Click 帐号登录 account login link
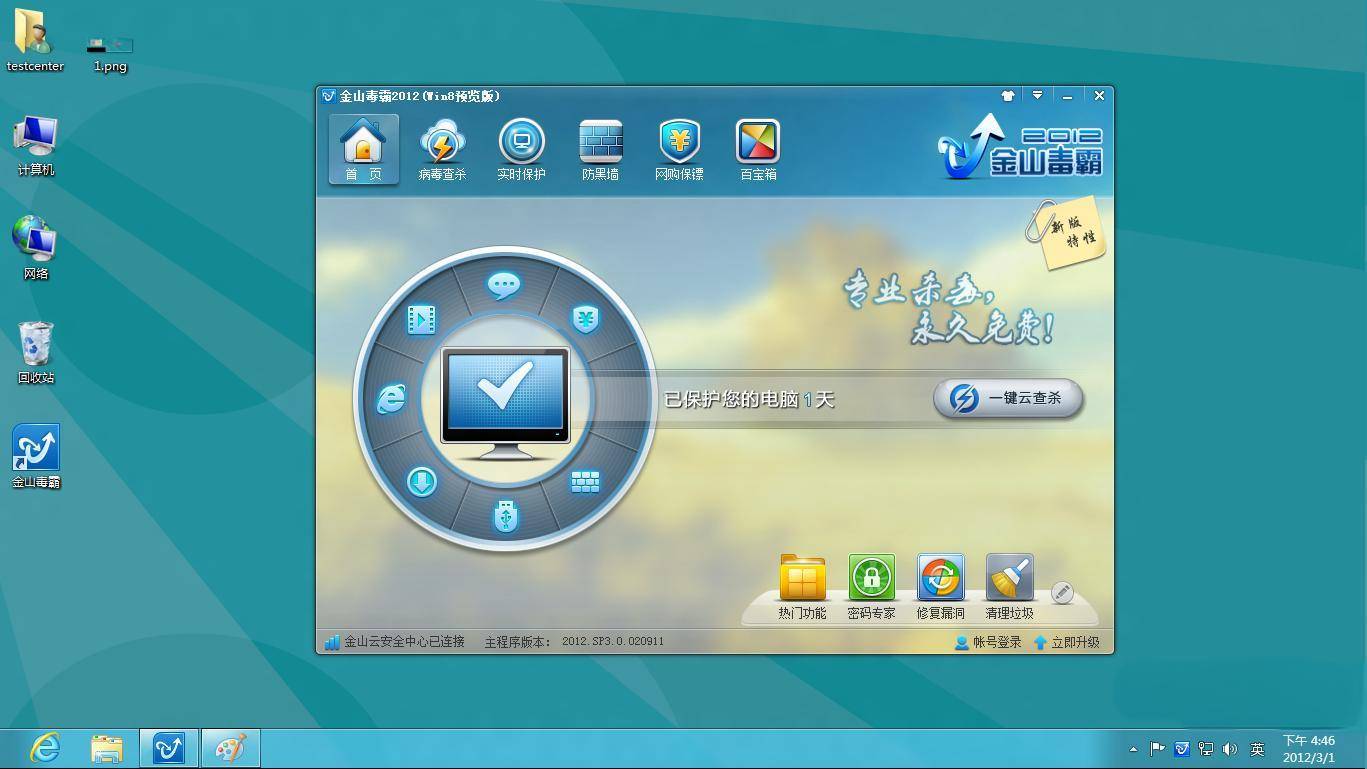Viewport: 1367px width, 769px height. tap(988, 642)
